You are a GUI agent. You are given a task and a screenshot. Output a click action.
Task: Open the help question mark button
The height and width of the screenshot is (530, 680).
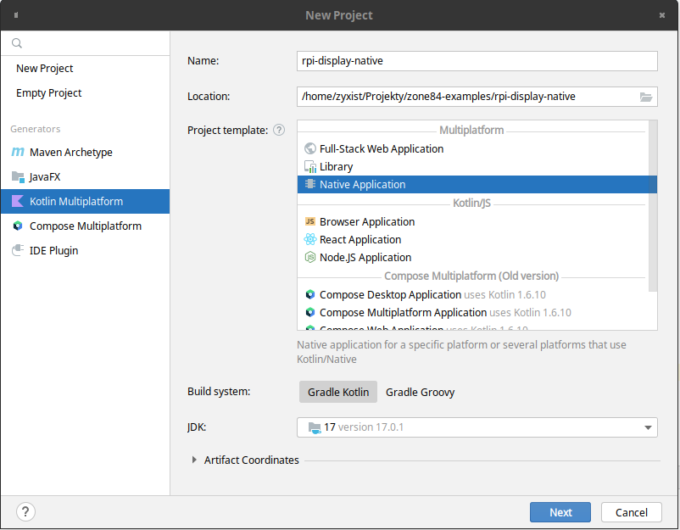pyautogui.click(x=26, y=511)
